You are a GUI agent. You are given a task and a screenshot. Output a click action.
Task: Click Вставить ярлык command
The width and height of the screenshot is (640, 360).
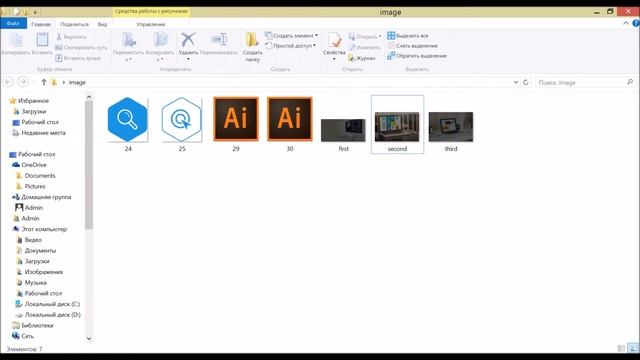78,58
